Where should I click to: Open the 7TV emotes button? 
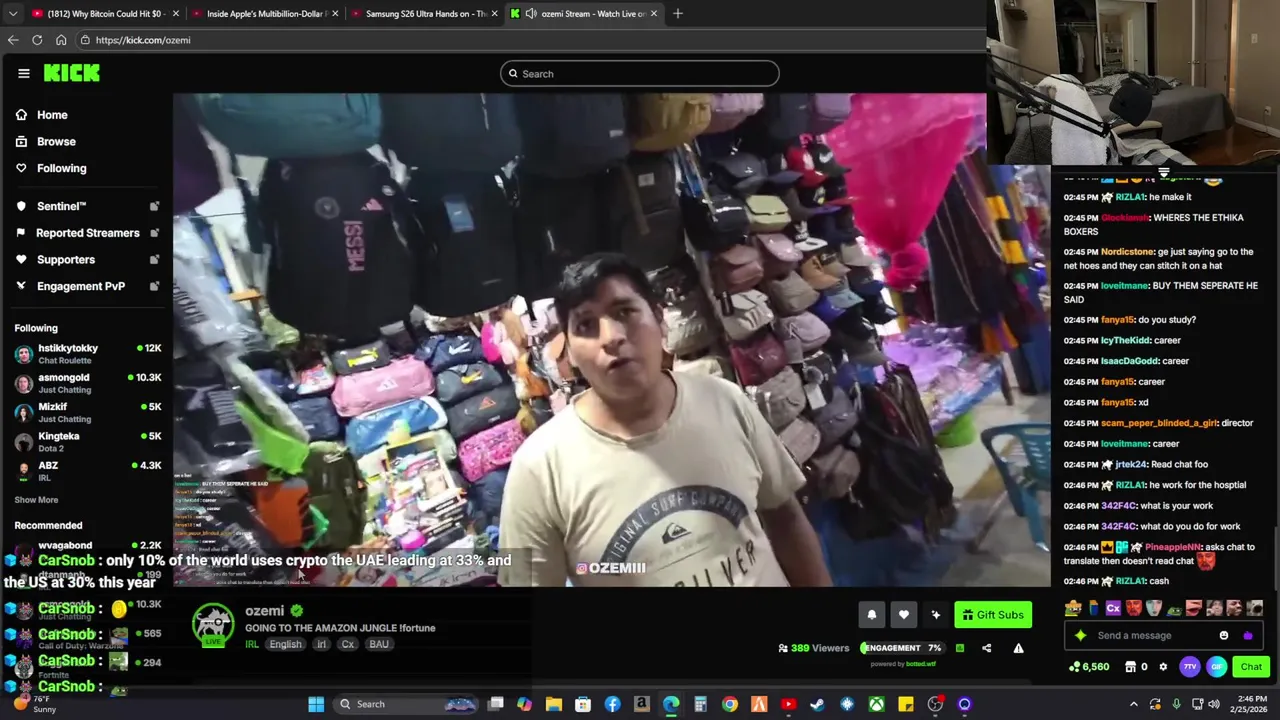click(x=1189, y=667)
